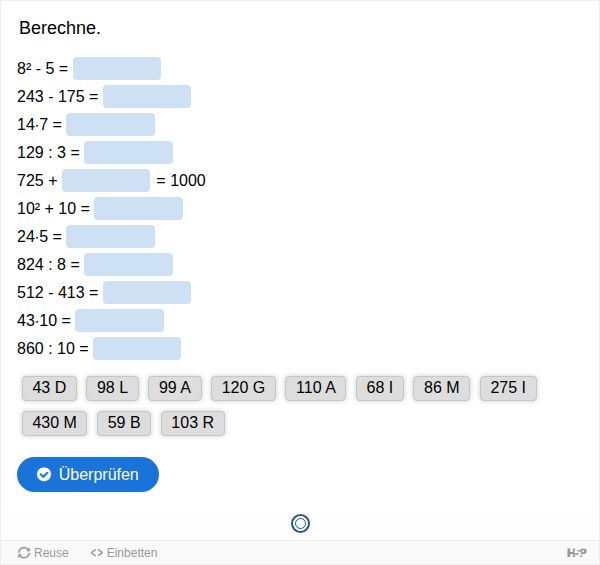
Task: Pick the 120 G answer tile
Action: tap(243, 388)
